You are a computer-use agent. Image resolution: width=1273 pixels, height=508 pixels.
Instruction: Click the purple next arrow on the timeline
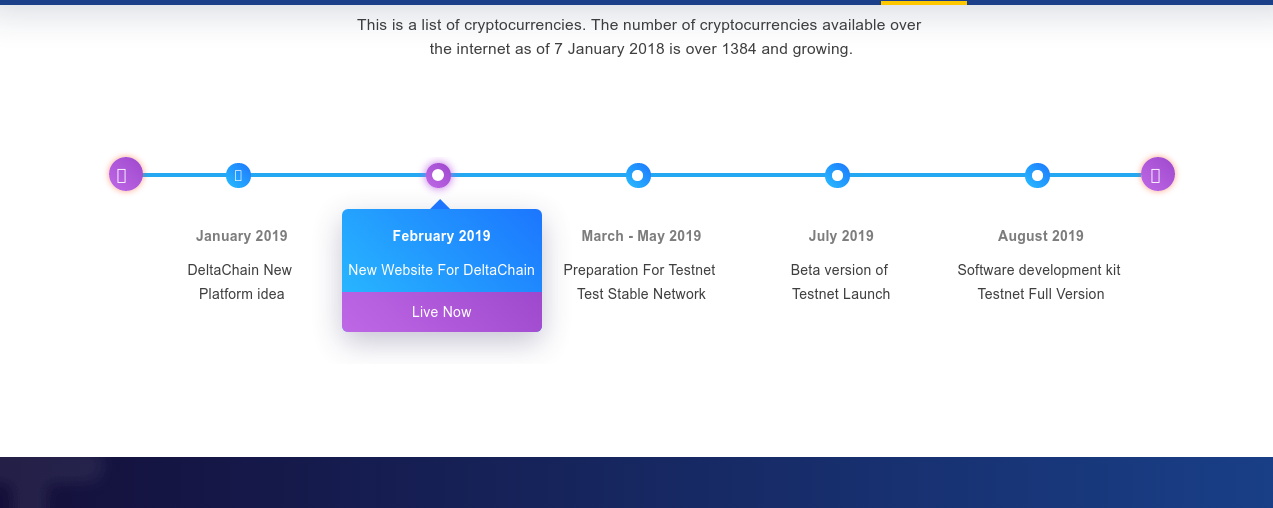(1158, 174)
